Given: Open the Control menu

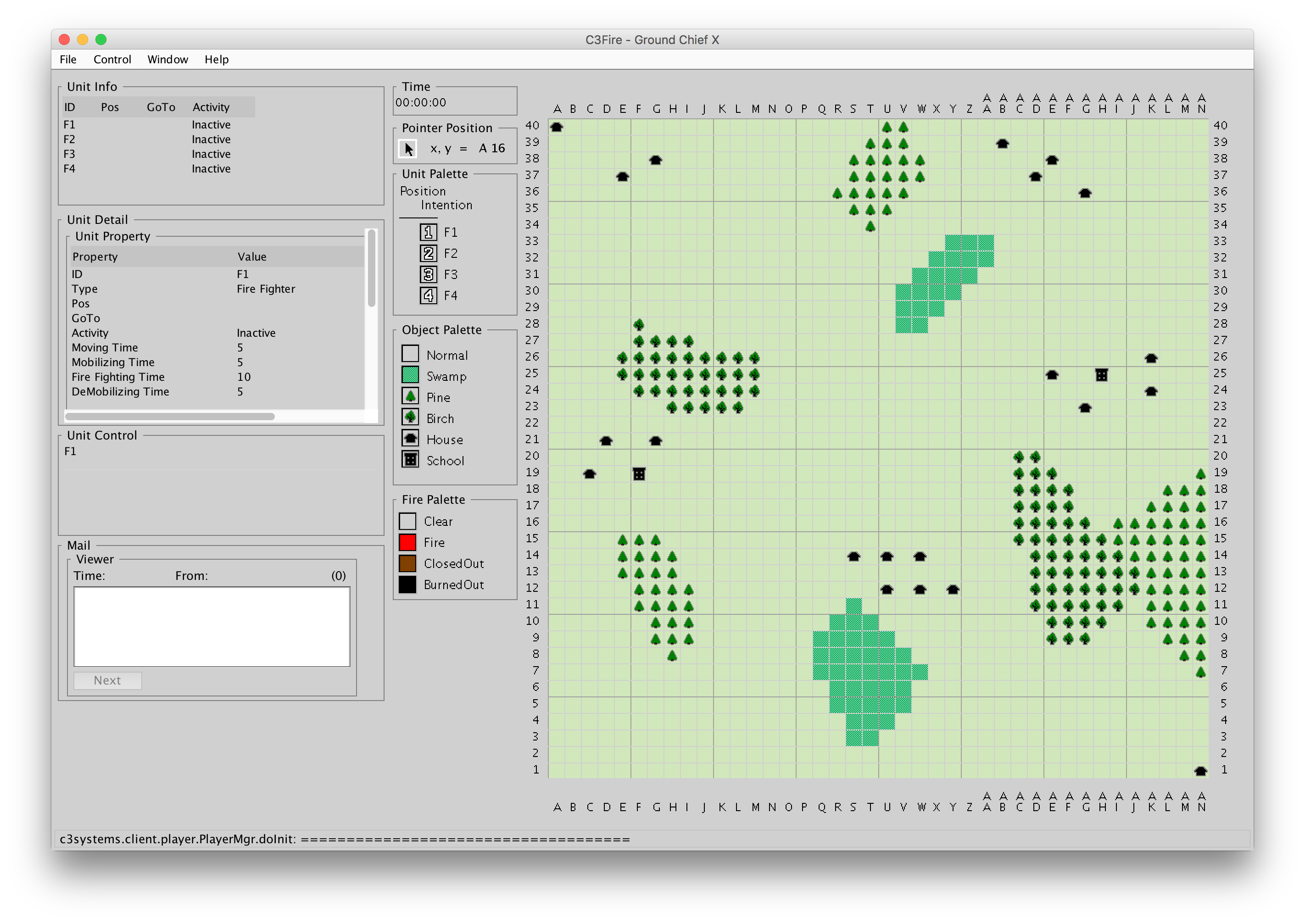Looking at the screenshot, I should pyautogui.click(x=112, y=59).
